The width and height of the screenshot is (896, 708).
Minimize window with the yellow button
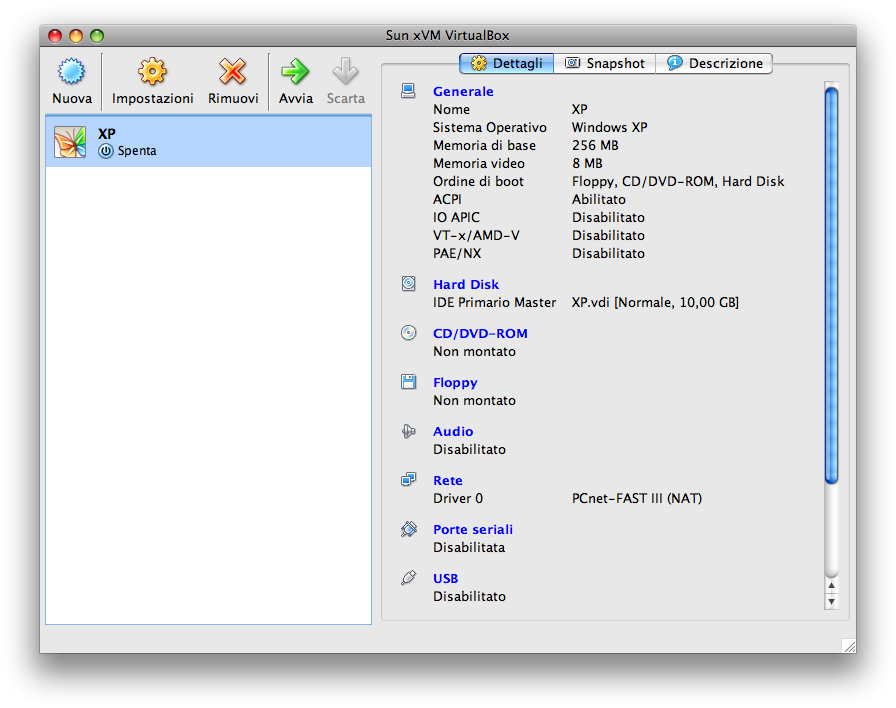[76, 36]
